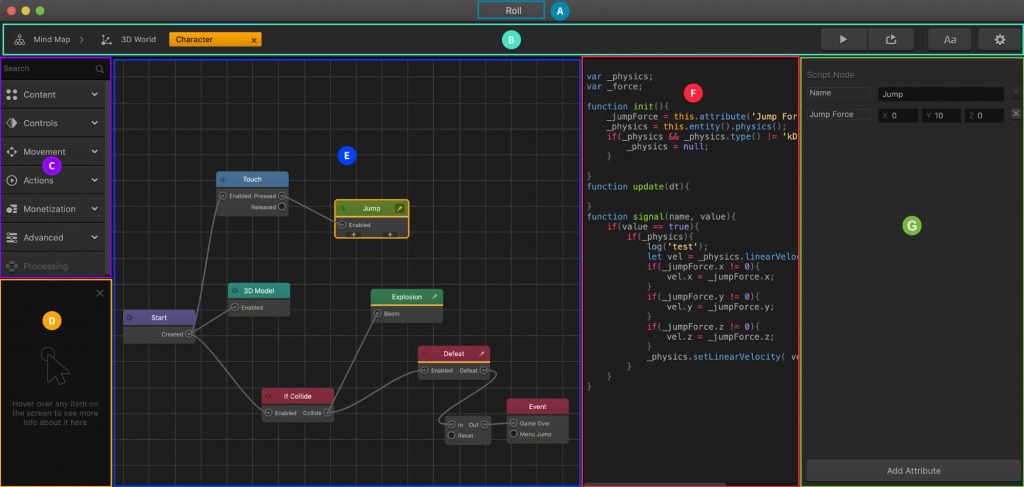Image resolution: width=1024 pixels, height=487 pixels.
Task: Close the Character tab
Action: point(254,40)
